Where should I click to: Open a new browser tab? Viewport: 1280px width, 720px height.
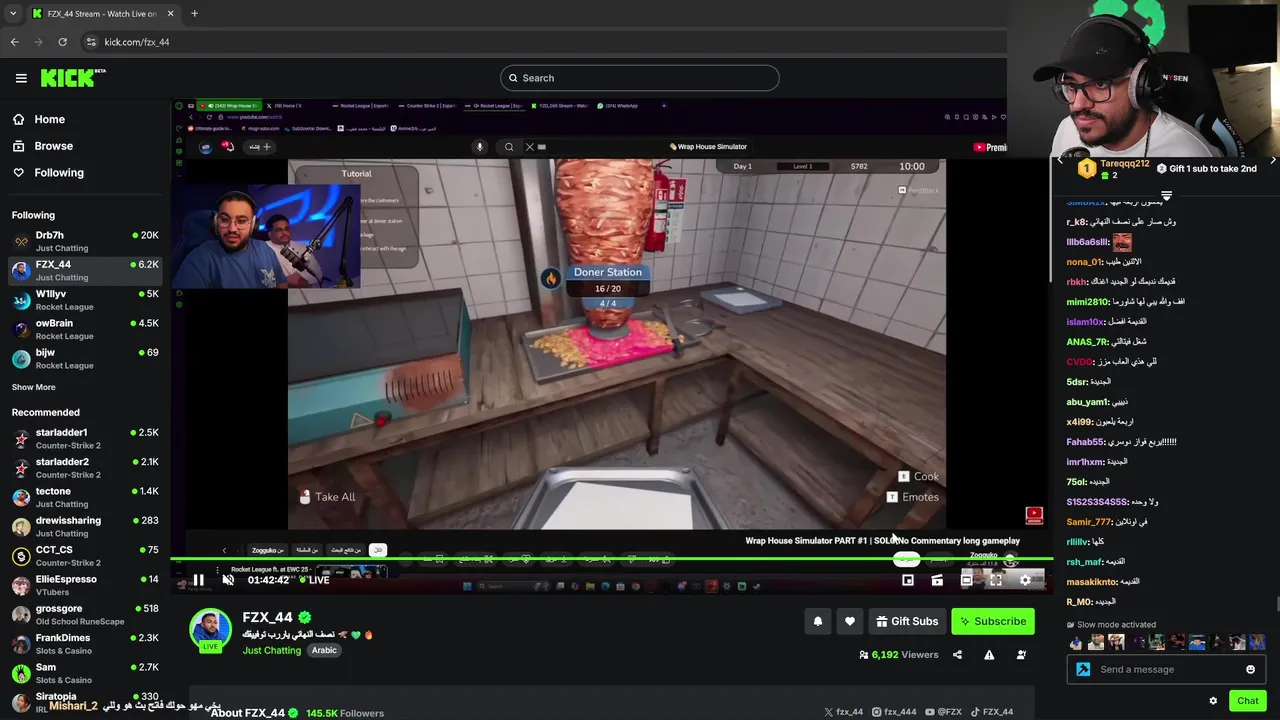194,14
